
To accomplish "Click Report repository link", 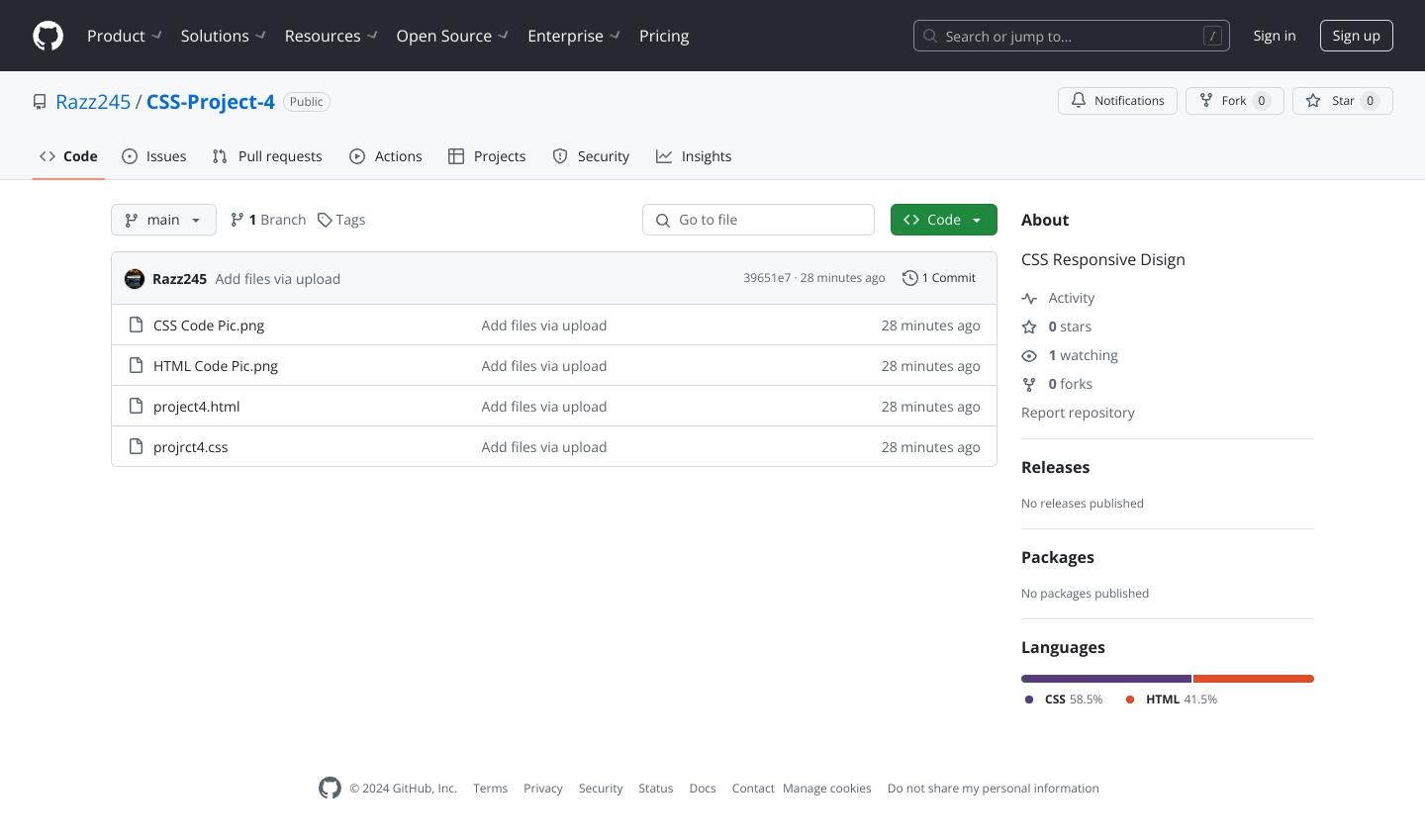I will click(1078, 413).
